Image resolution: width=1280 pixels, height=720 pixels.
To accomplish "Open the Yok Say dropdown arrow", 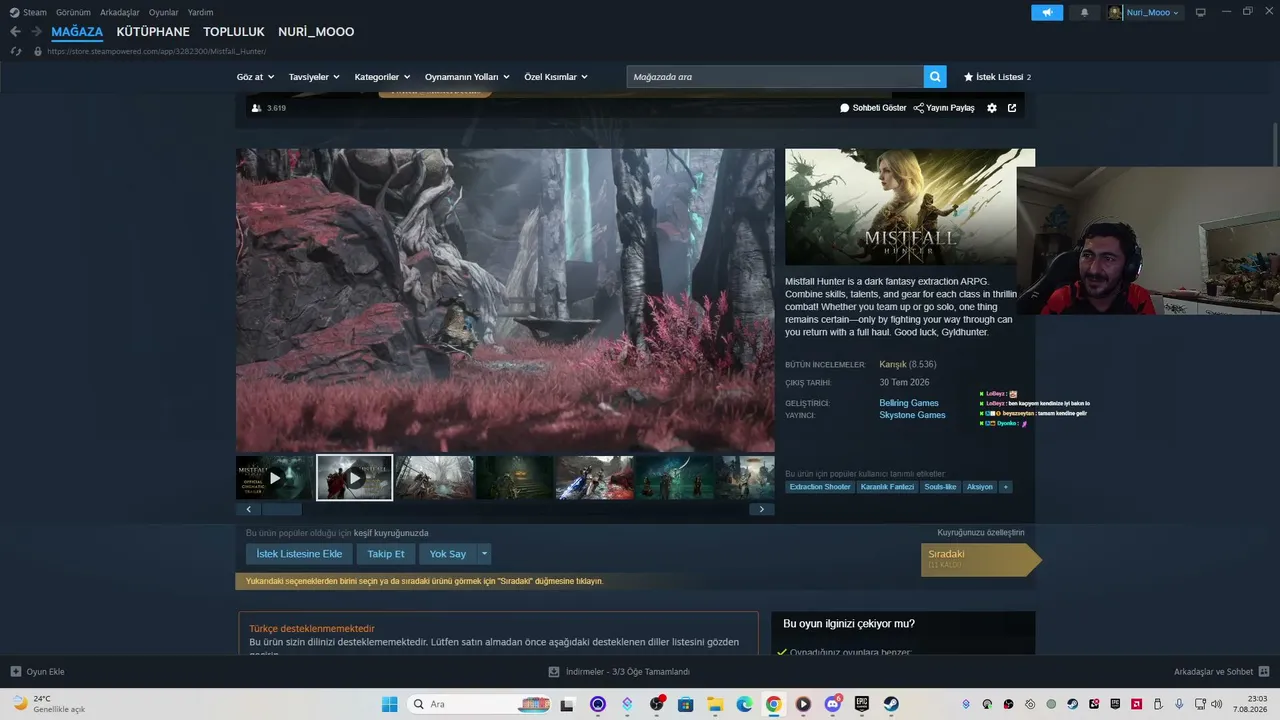I will pyautogui.click(x=484, y=554).
